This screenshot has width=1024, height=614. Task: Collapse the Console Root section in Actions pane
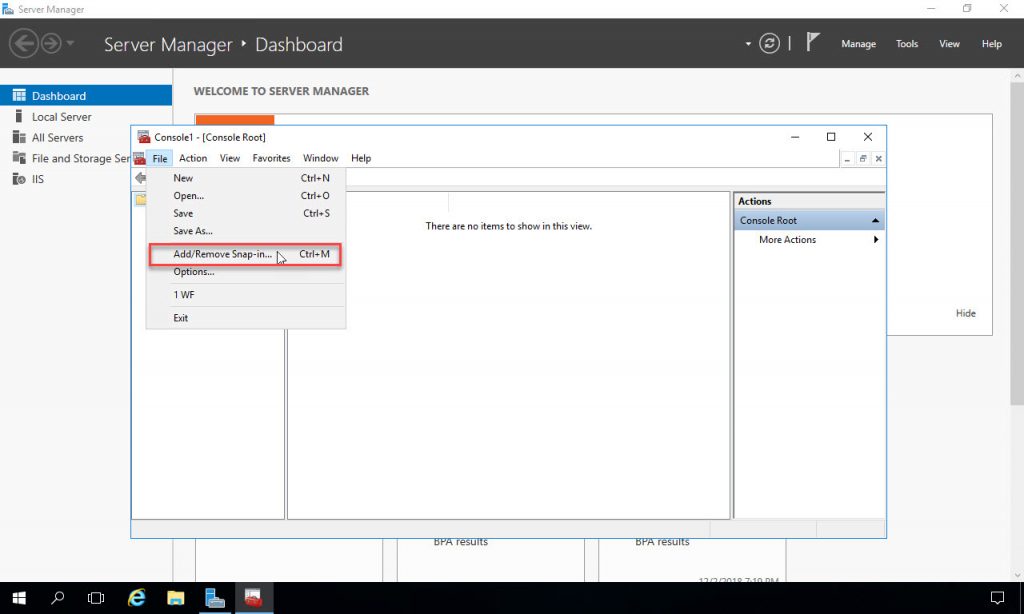[x=875, y=219]
